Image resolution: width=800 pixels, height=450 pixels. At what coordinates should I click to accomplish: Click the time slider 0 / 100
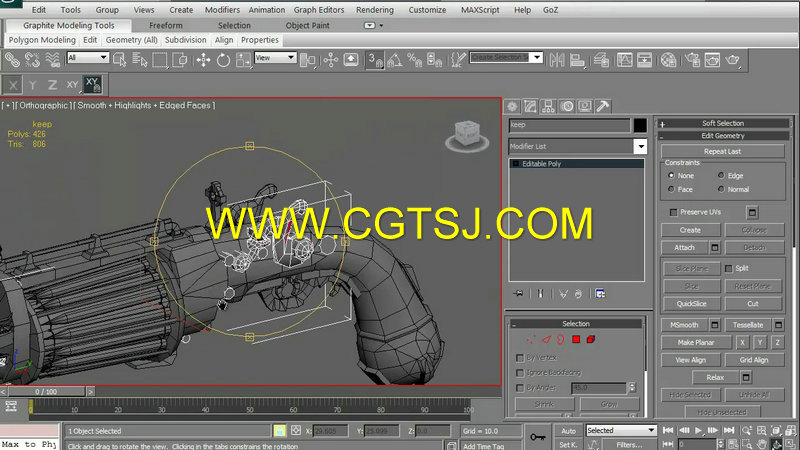(x=46, y=392)
